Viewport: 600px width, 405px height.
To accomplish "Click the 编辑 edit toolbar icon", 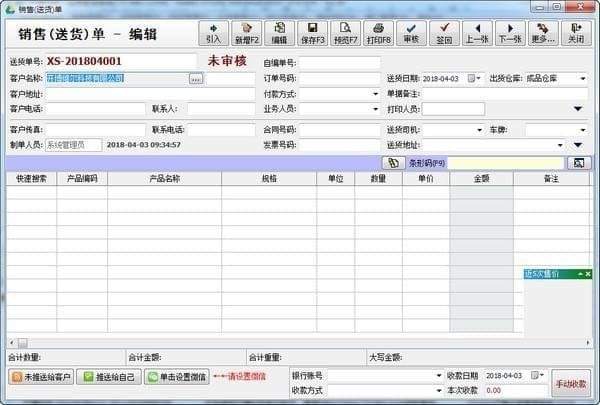I will (x=279, y=33).
